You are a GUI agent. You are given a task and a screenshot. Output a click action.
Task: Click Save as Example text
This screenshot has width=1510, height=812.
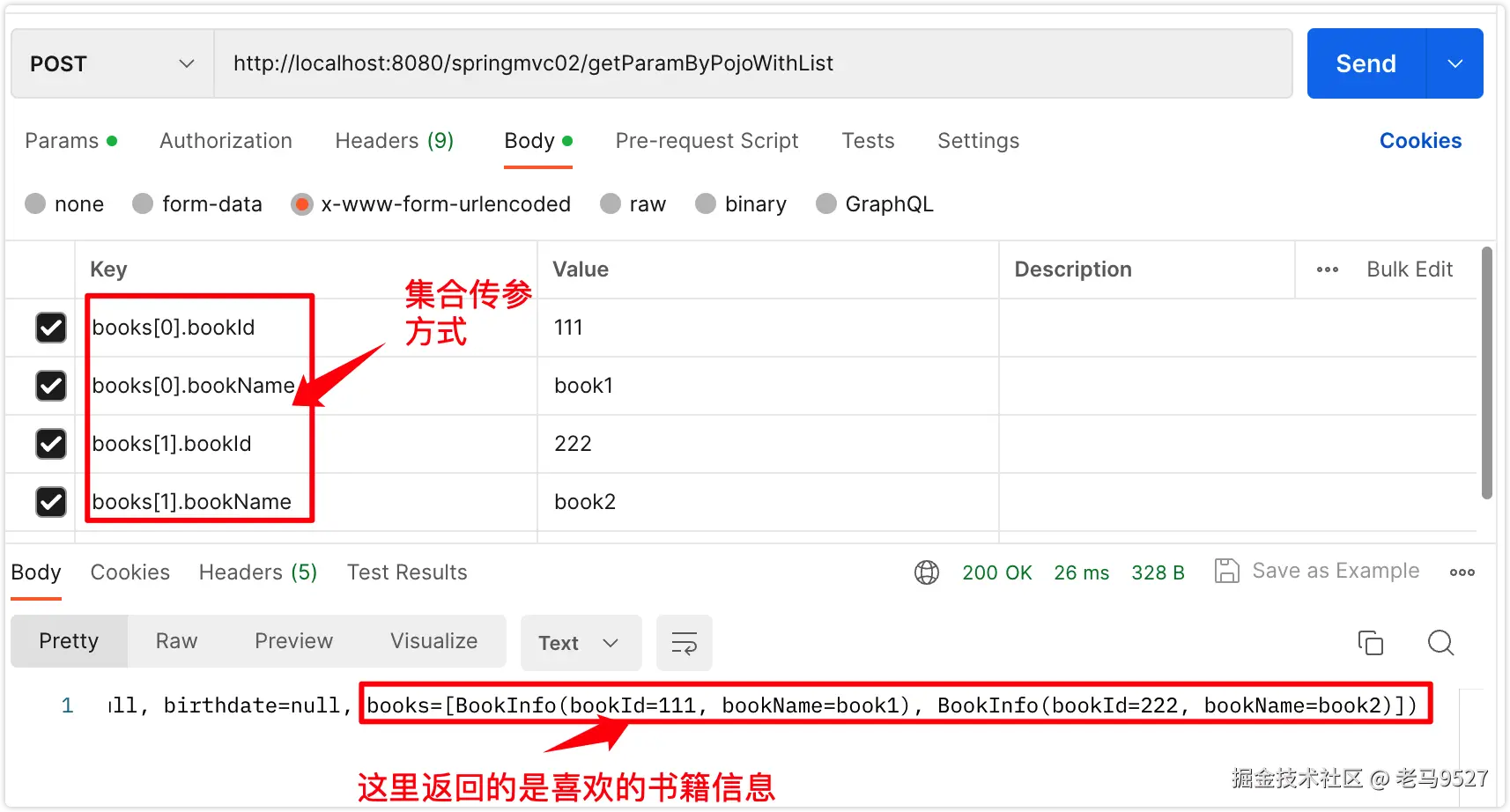click(x=1336, y=571)
